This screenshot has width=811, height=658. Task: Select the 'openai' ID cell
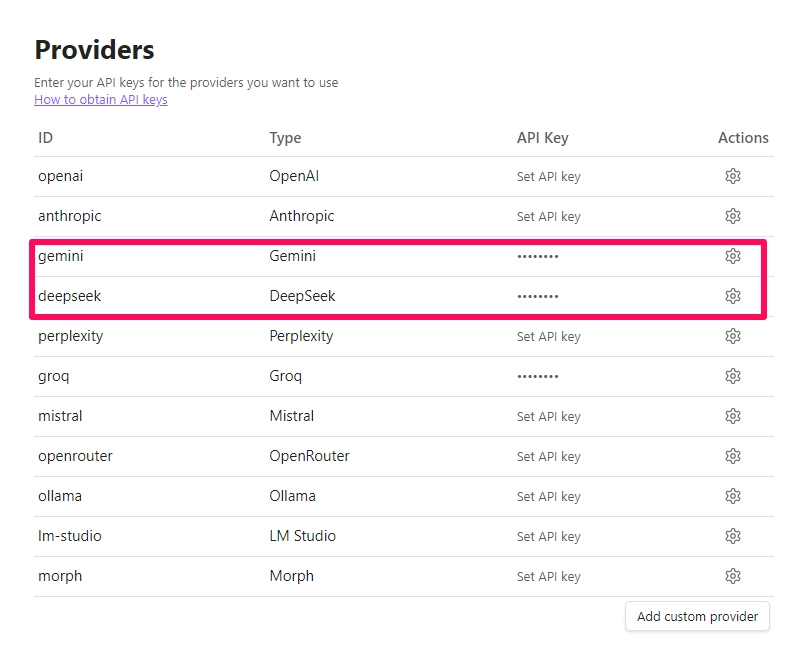pyautogui.click(x=61, y=176)
